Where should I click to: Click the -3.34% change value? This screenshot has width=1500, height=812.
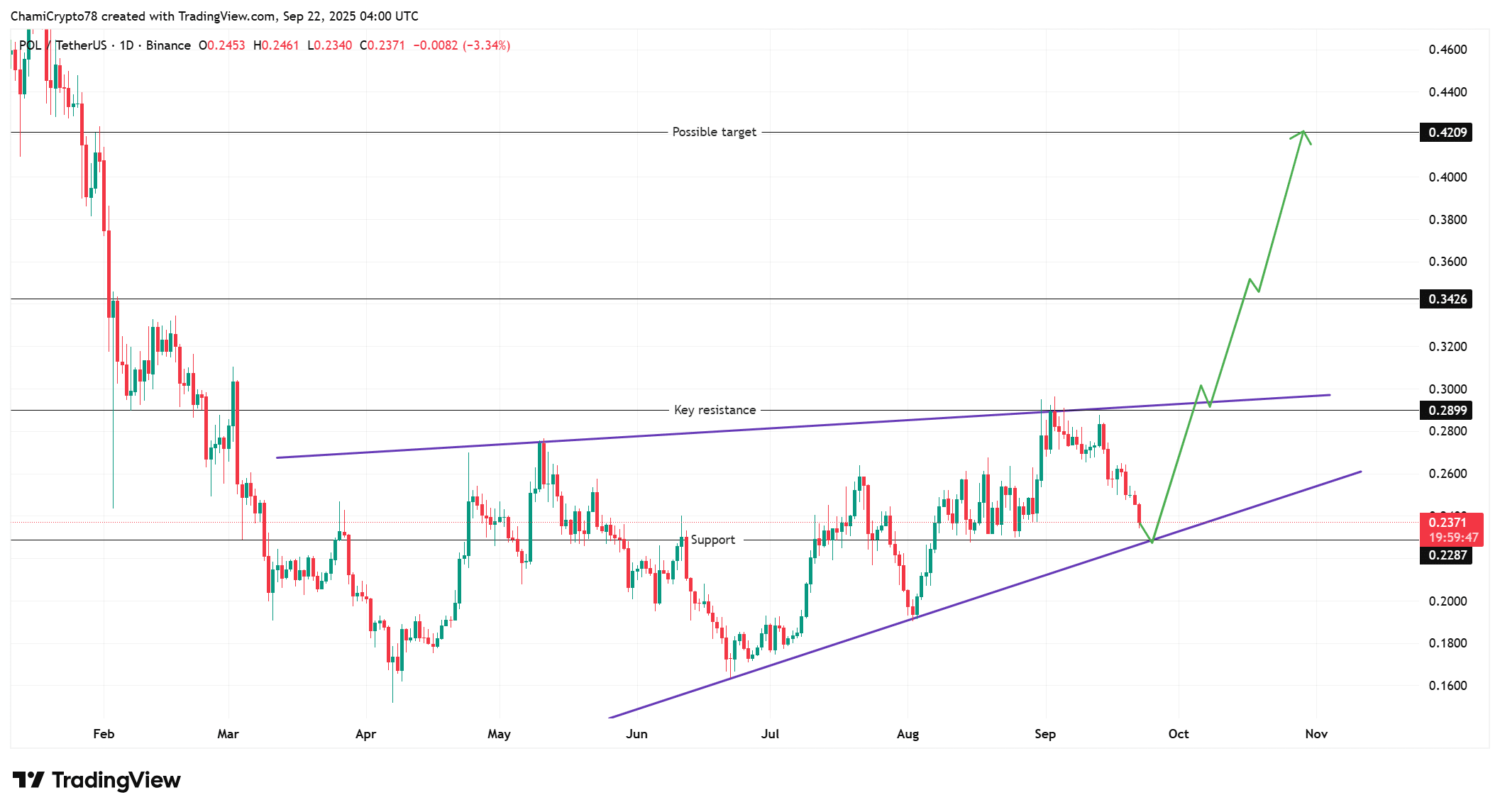point(487,45)
